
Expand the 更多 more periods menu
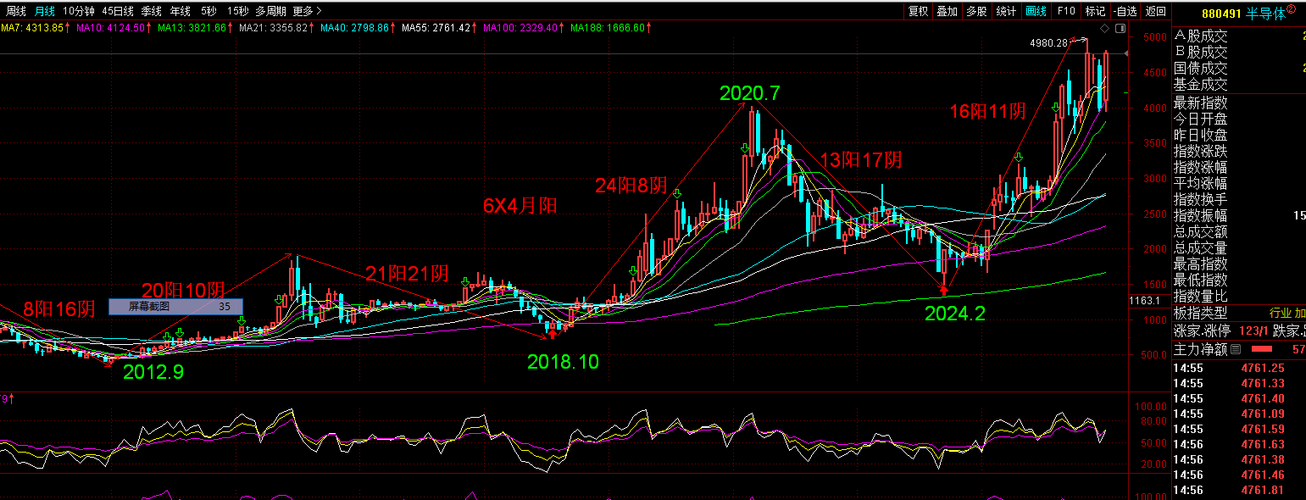pyautogui.click(x=307, y=11)
